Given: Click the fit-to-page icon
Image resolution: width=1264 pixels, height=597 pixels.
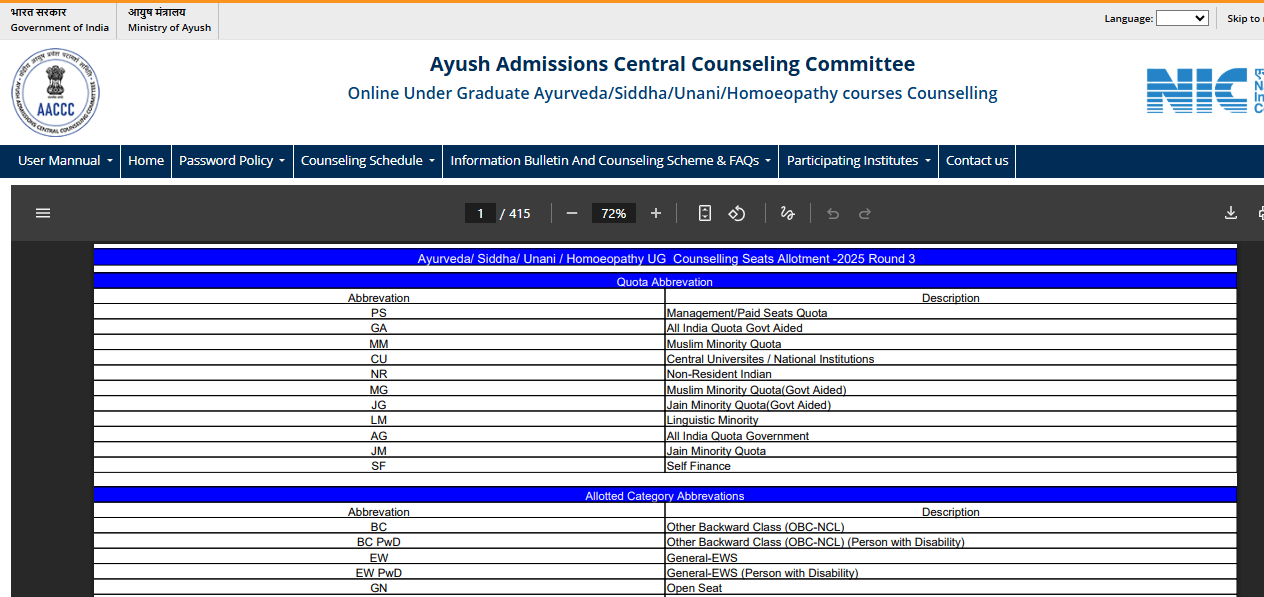Looking at the screenshot, I should [x=705, y=213].
